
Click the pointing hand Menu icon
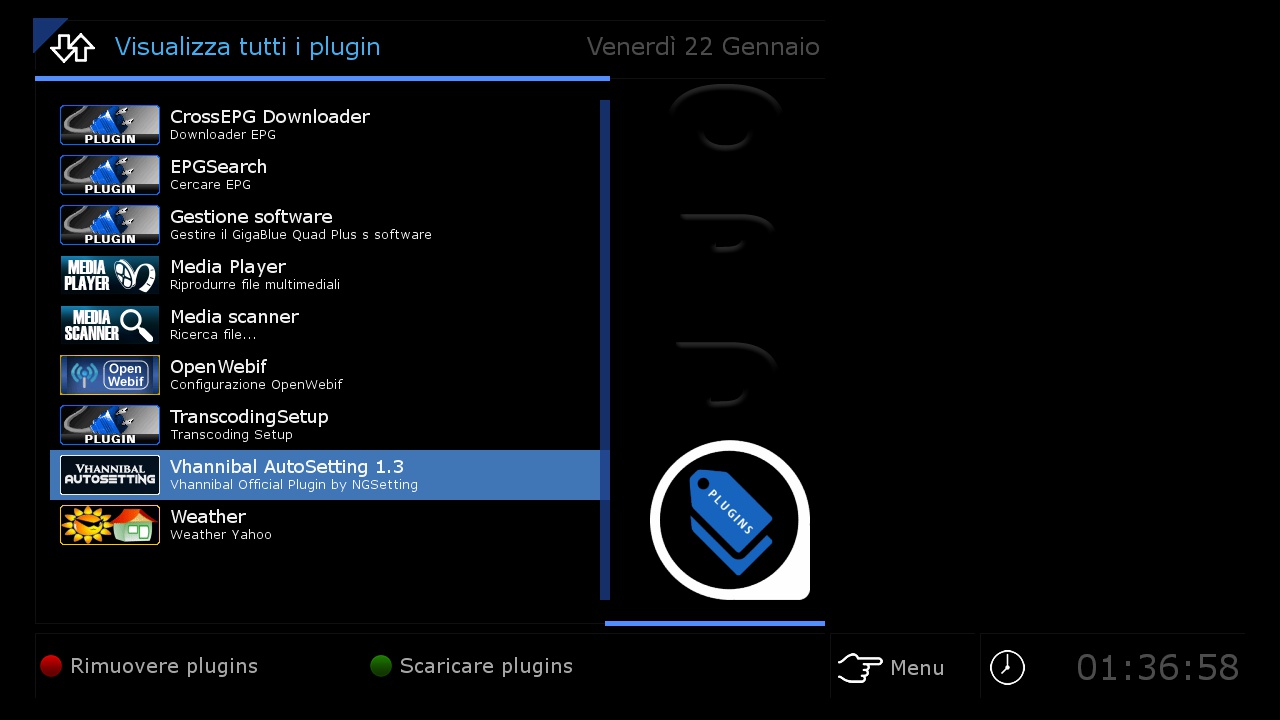tap(860, 667)
